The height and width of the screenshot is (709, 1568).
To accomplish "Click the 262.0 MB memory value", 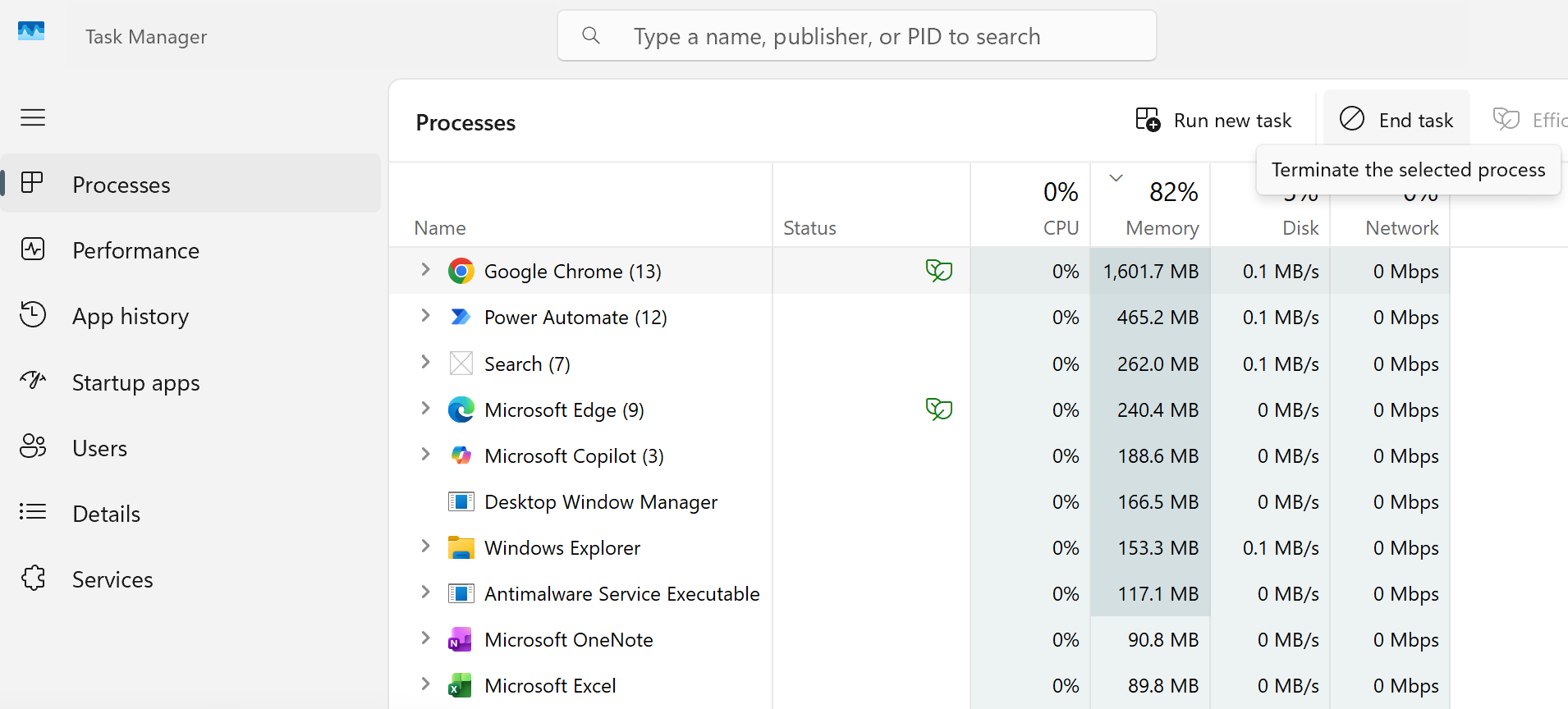I will pyautogui.click(x=1158, y=364).
